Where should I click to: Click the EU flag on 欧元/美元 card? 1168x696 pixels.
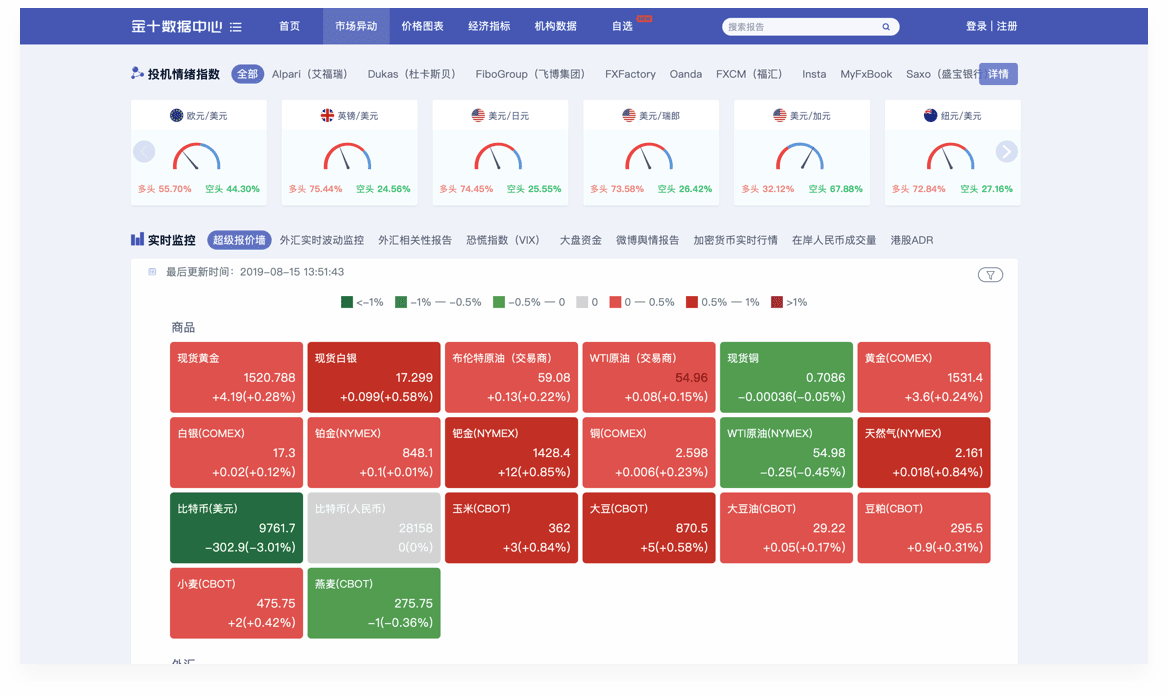tap(177, 116)
